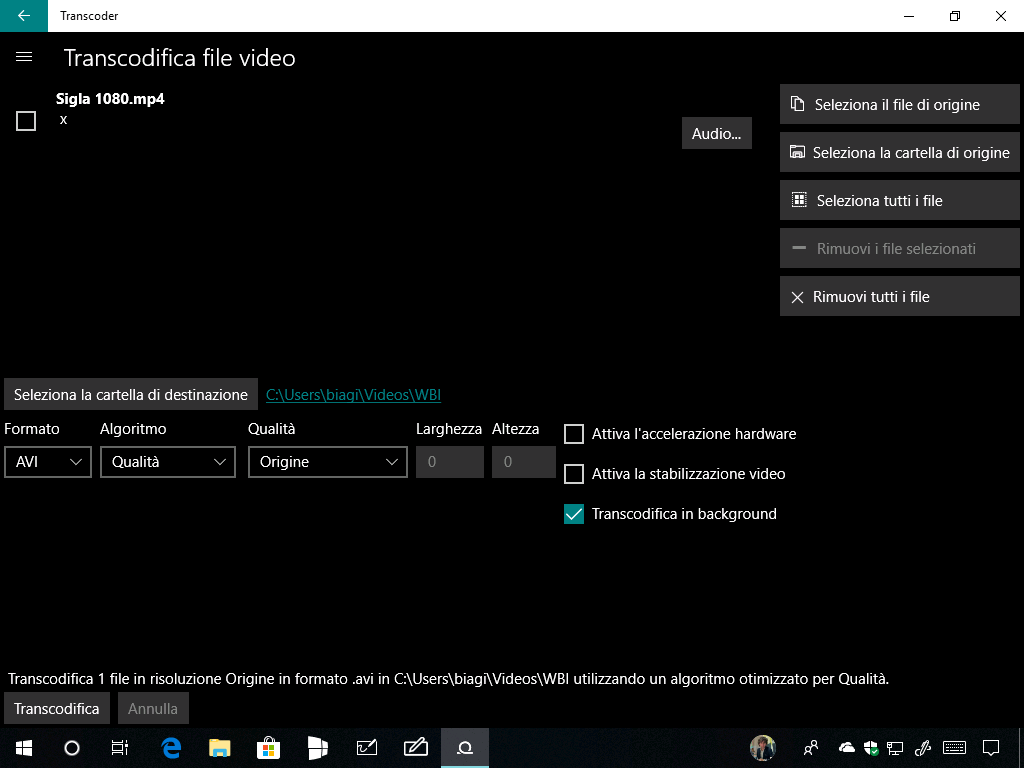This screenshot has height=768, width=1024.
Task: Open the C:\Users\biagi\Videos\WBI destination link
Action: pyautogui.click(x=353, y=394)
